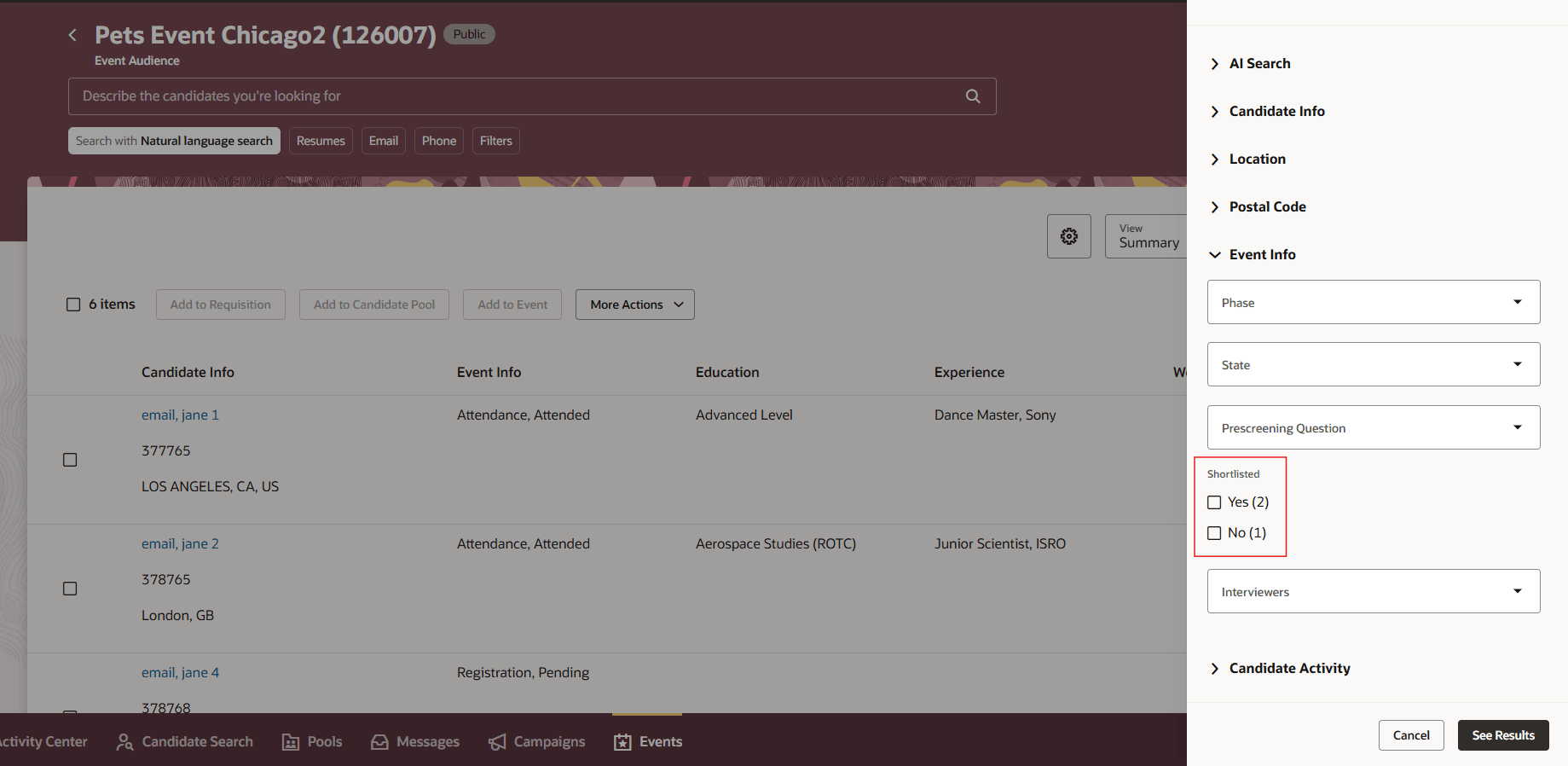Screen dimensions: 1568x766
Task: Expand the Candidate Activity section
Action: [1280, 669]
